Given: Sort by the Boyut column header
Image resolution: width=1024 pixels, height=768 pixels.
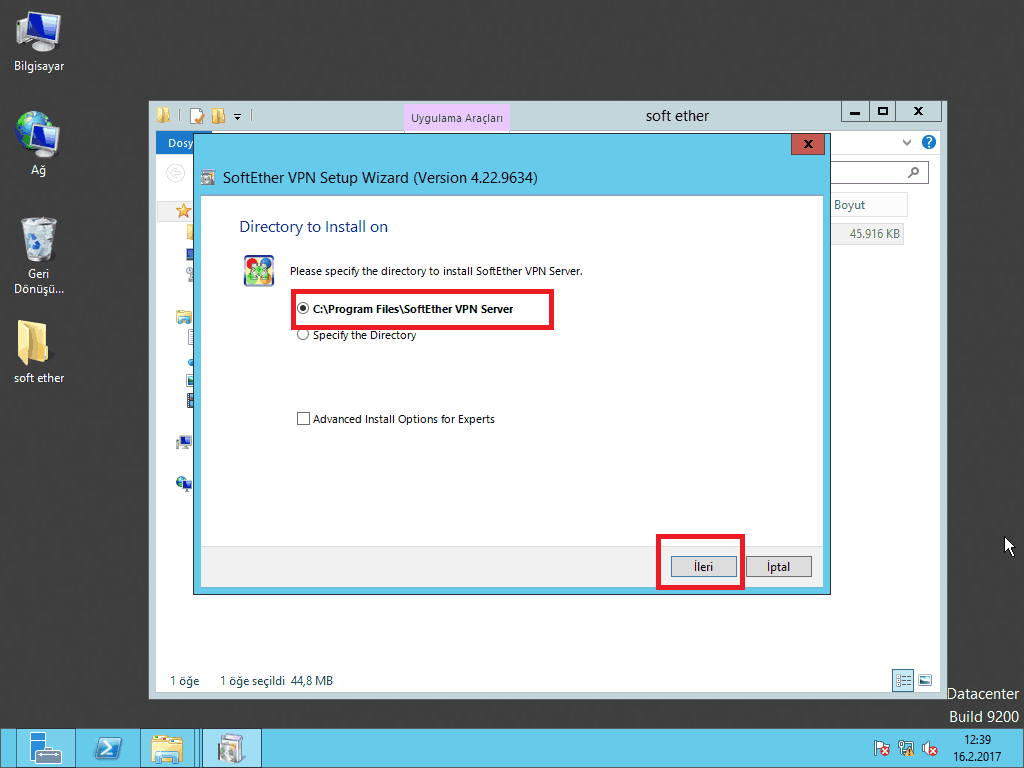Looking at the screenshot, I should tap(869, 204).
